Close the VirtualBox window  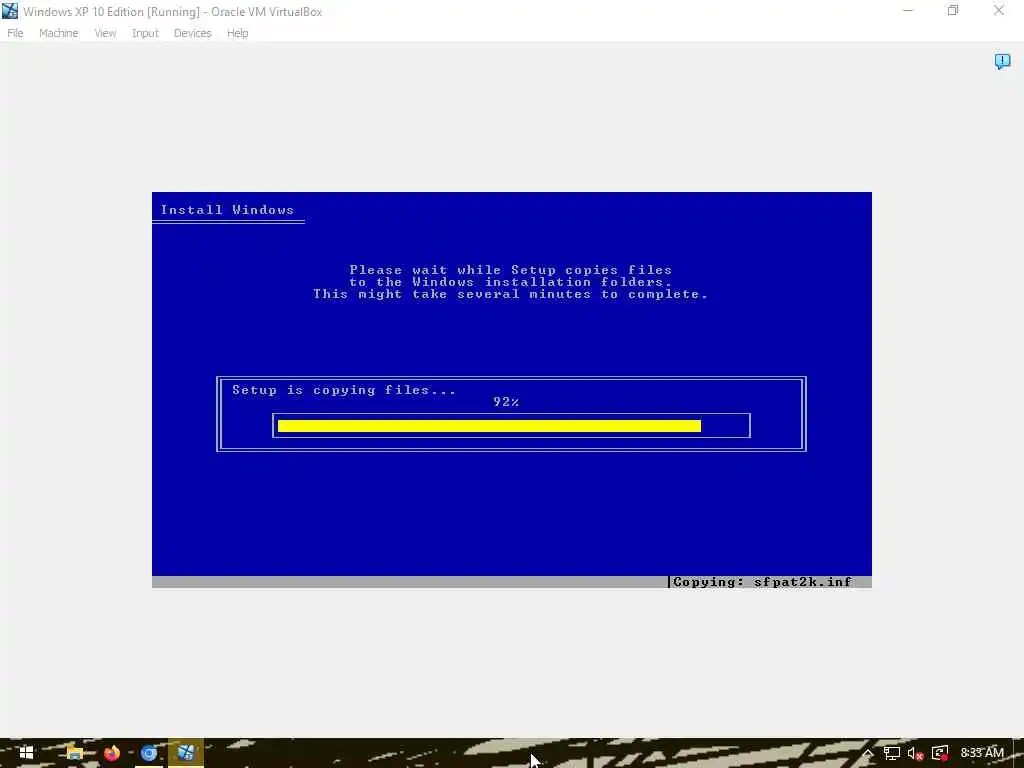(999, 10)
